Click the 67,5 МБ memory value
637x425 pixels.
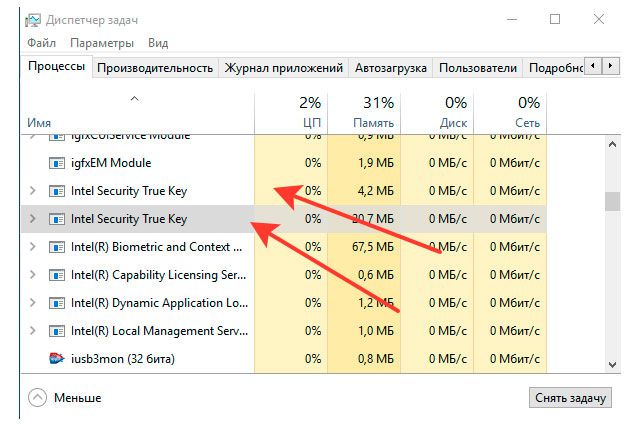coord(373,247)
